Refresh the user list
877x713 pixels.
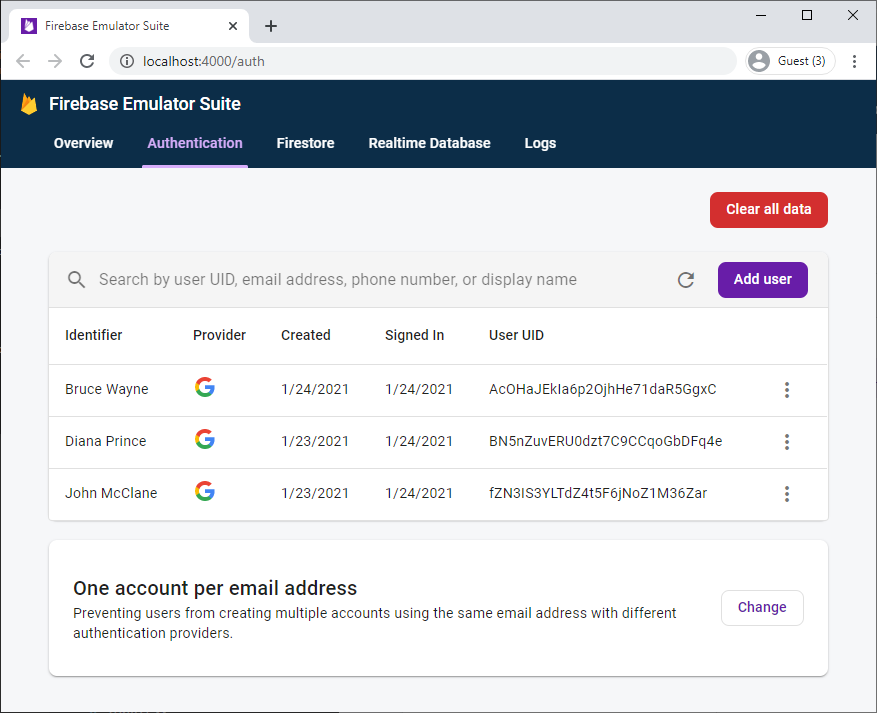click(686, 280)
